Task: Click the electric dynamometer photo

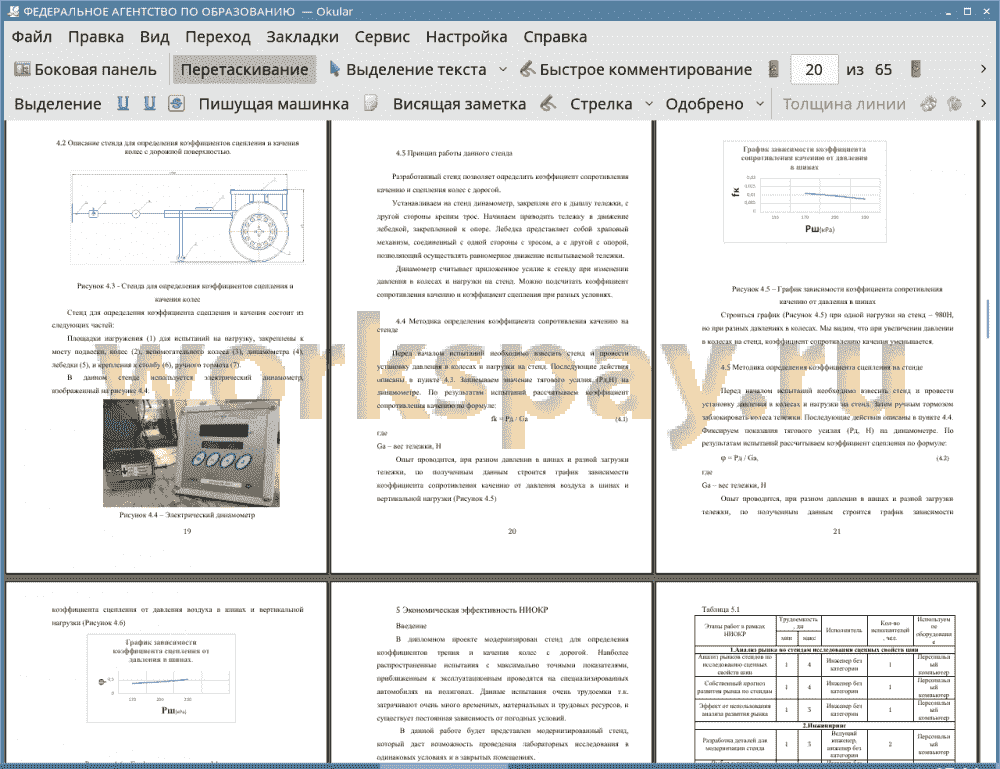Action: coord(191,453)
